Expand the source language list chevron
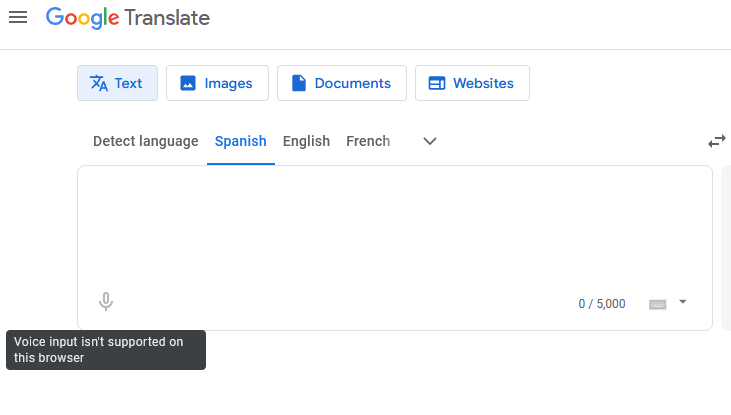 coord(430,142)
